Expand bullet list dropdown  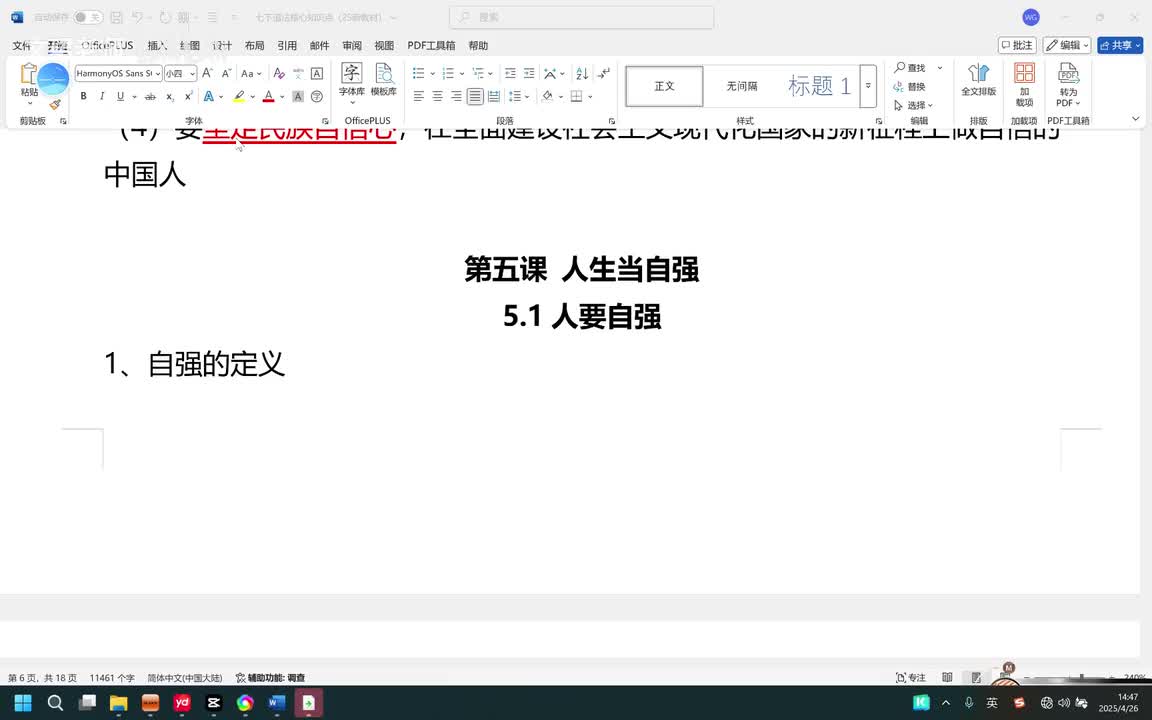click(432, 73)
